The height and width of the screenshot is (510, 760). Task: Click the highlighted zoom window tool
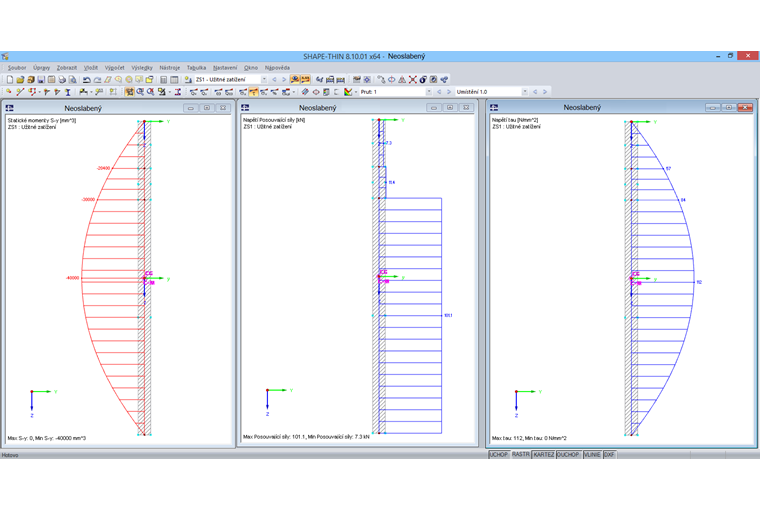pyautogui.click(x=129, y=92)
